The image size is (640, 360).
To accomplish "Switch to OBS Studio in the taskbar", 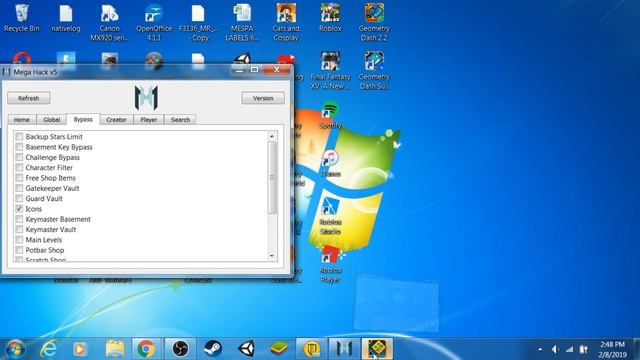I will pyautogui.click(x=180, y=349).
